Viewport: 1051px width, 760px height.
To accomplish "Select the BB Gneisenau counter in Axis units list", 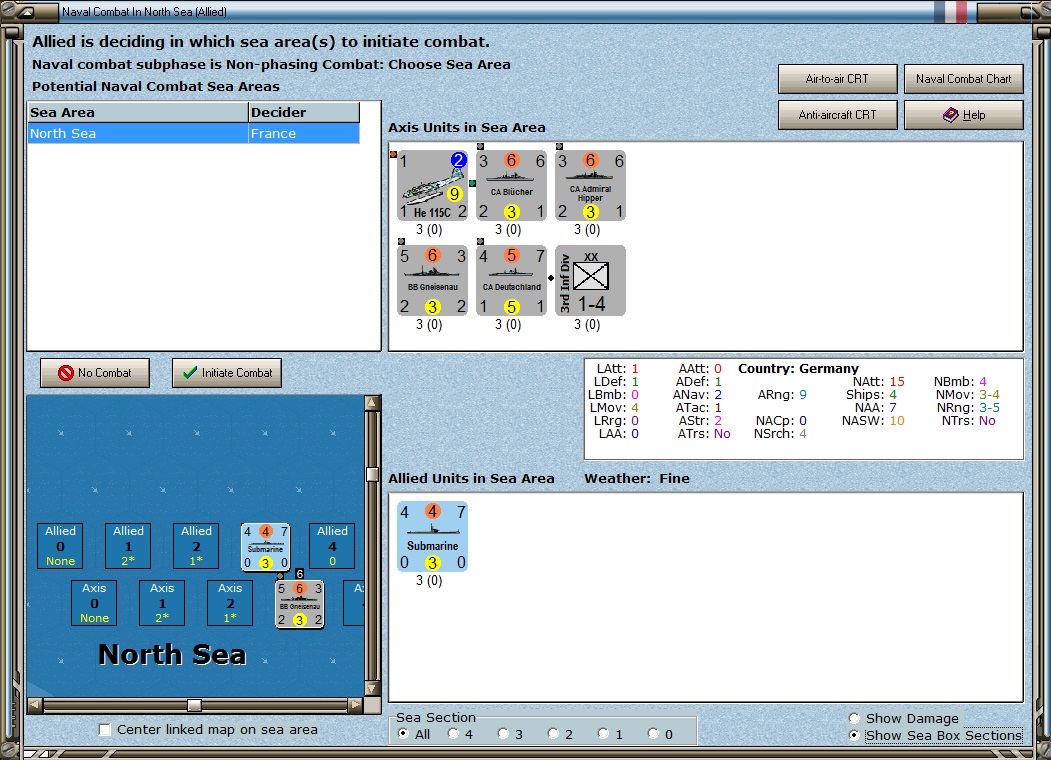I will (x=432, y=280).
